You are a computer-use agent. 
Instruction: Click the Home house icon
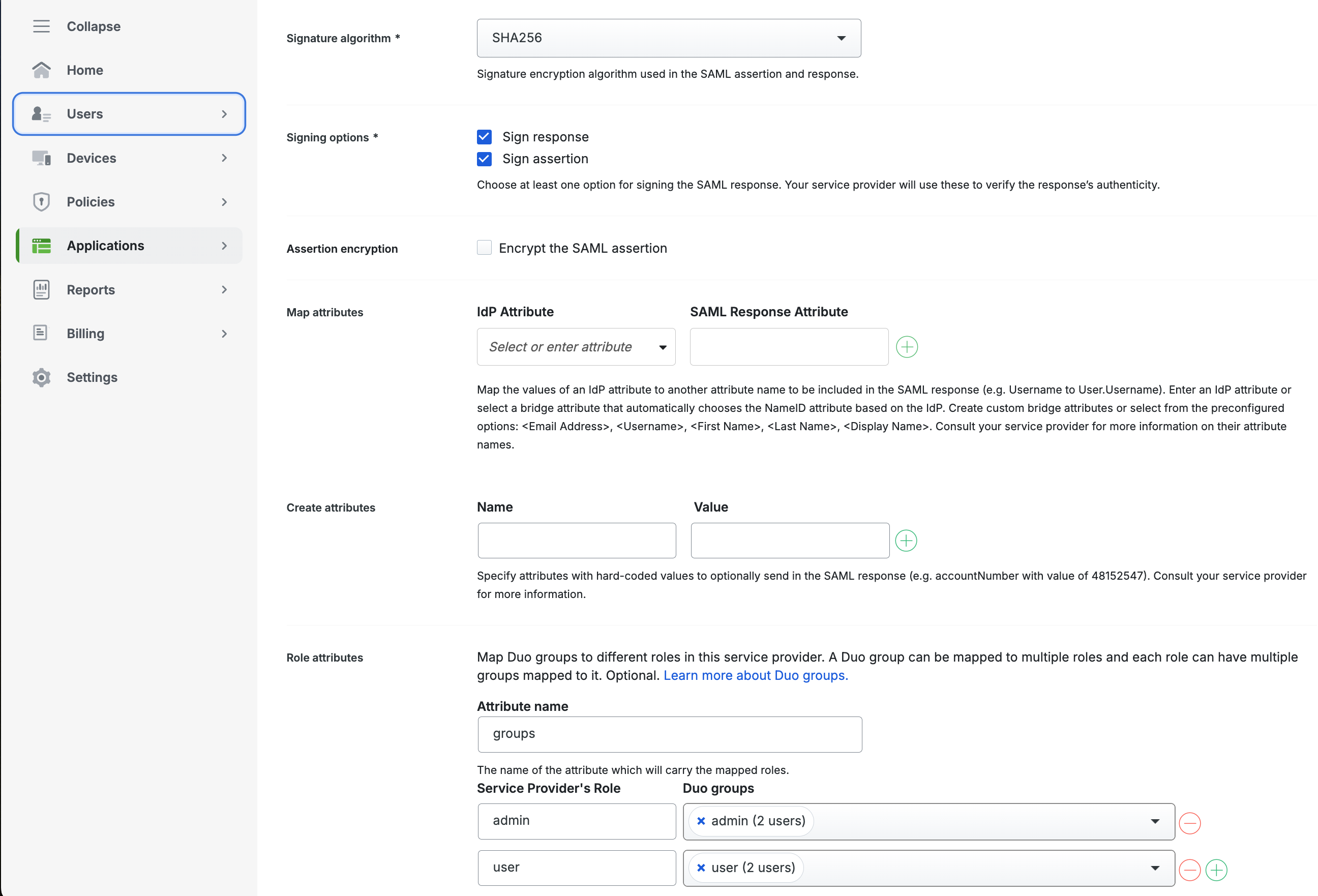pyautogui.click(x=41, y=70)
